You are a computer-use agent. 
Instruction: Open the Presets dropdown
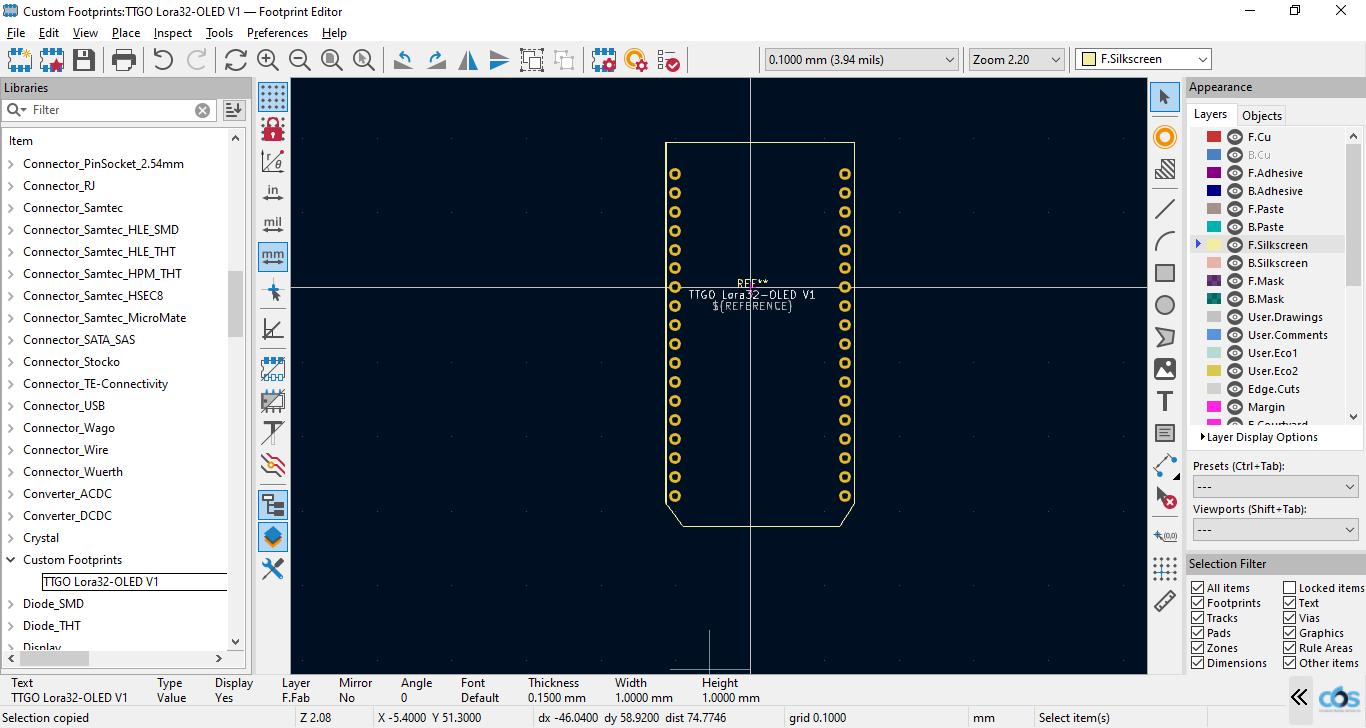click(x=1275, y=487)
